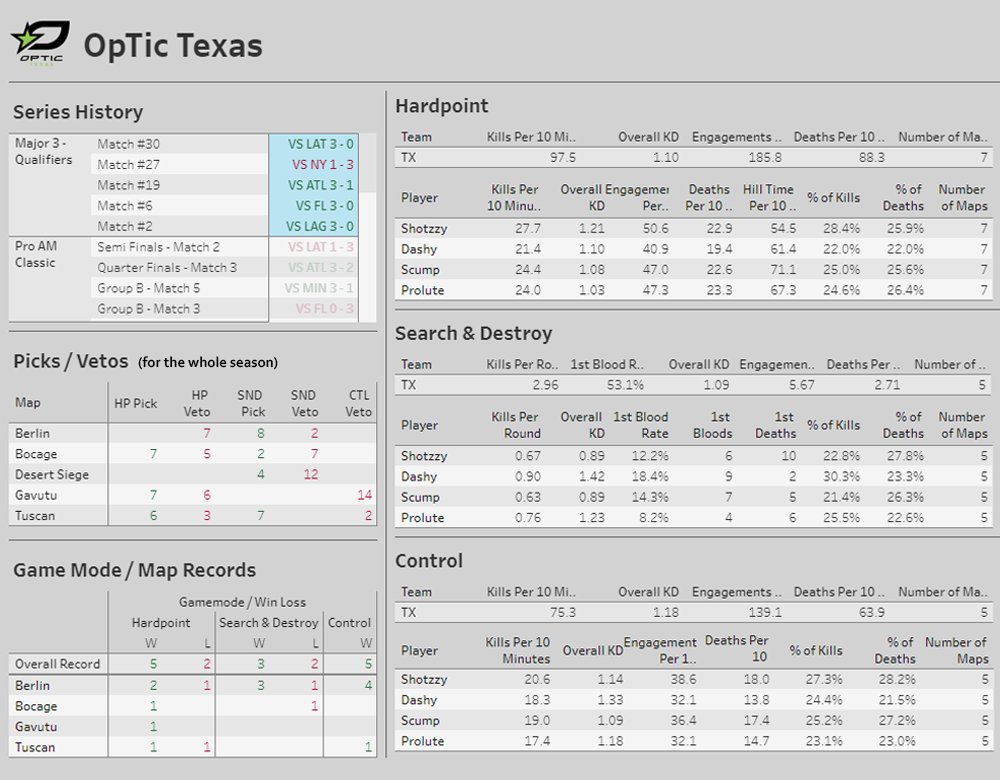Click 'Search & Destroy' column in Map Records
This screenshot has width=1000, height=780.
pyautogui.click(x=268, y=622)
